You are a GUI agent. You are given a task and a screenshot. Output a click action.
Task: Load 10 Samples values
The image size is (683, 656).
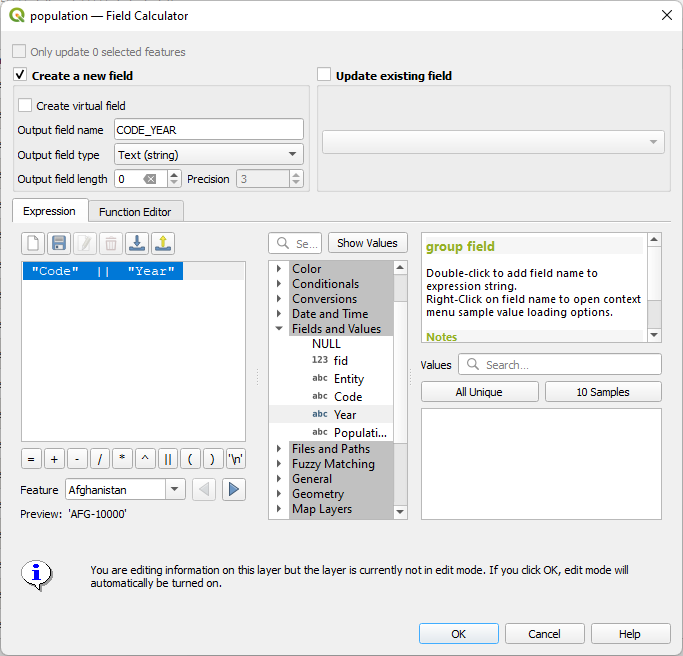click(x=603, y=392)
